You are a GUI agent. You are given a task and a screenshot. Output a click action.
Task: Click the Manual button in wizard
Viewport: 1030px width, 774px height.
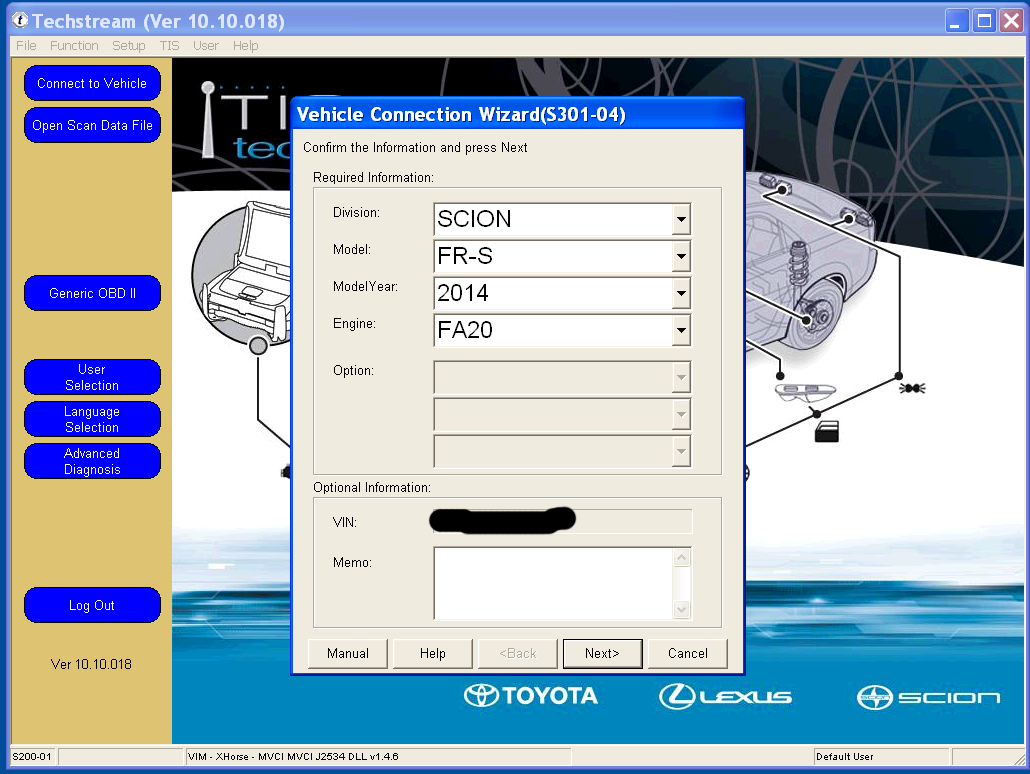348,653
